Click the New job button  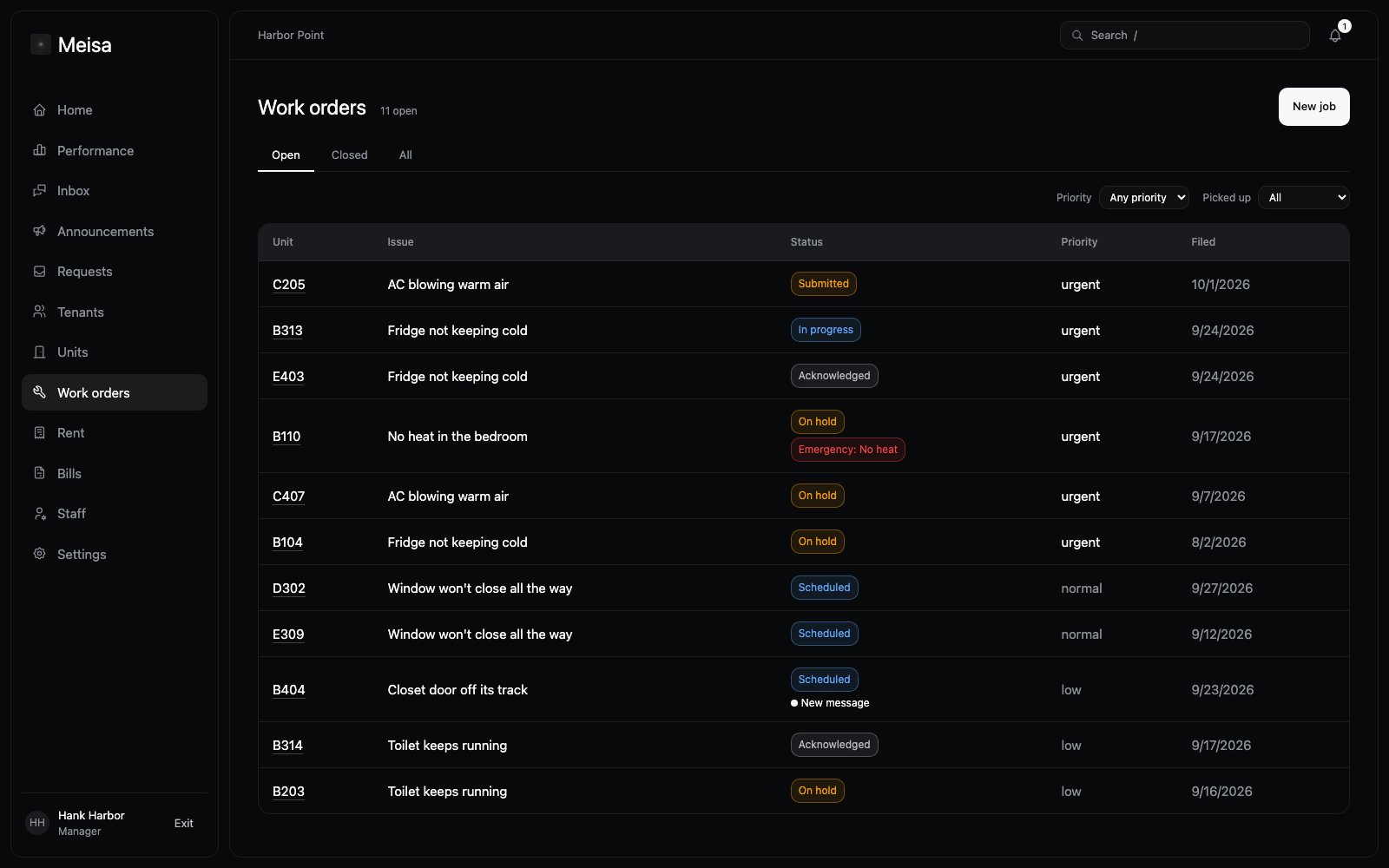click(x=1313, y=107)
